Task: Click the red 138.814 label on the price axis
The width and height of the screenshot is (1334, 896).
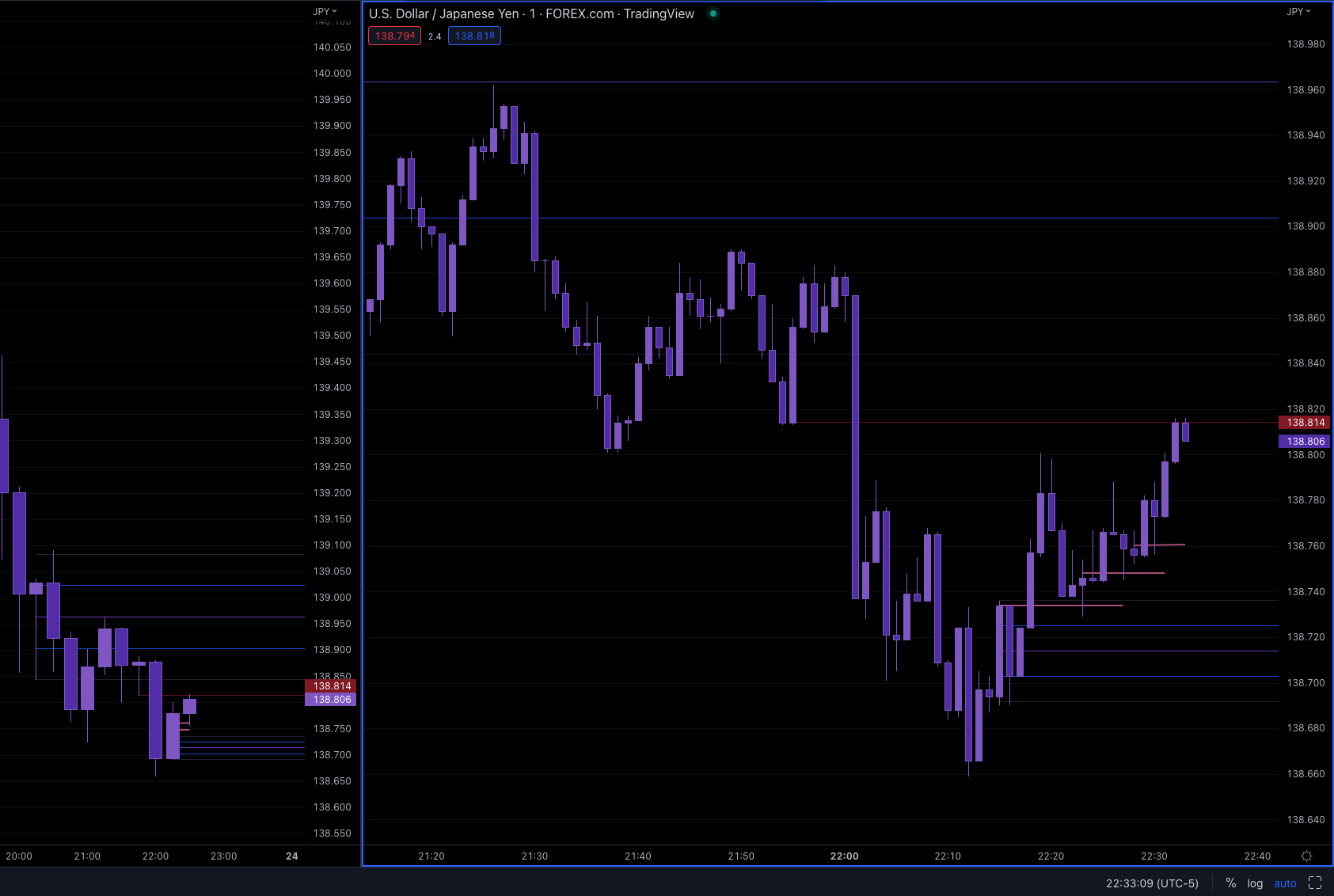Action: click(1304, 423)
